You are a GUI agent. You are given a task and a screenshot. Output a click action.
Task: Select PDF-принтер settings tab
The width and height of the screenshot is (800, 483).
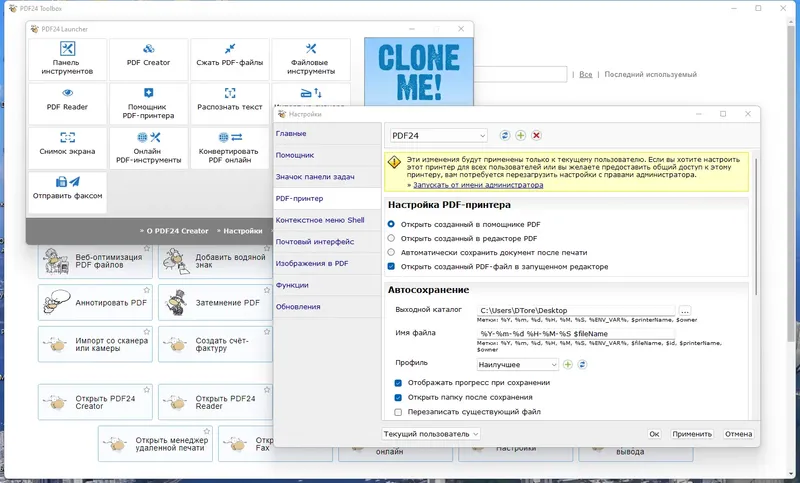click(x=327, y=198)
